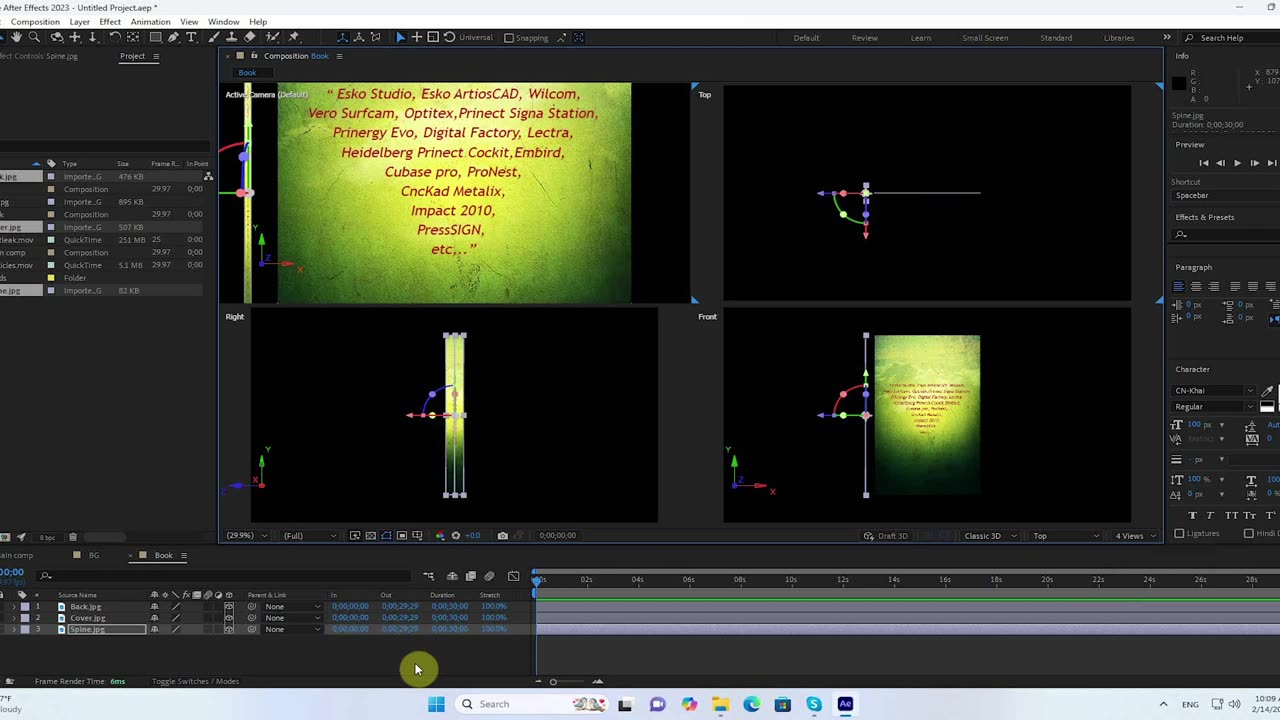
Task: Open the Graph Editor icon
Action: pos(513,576)
